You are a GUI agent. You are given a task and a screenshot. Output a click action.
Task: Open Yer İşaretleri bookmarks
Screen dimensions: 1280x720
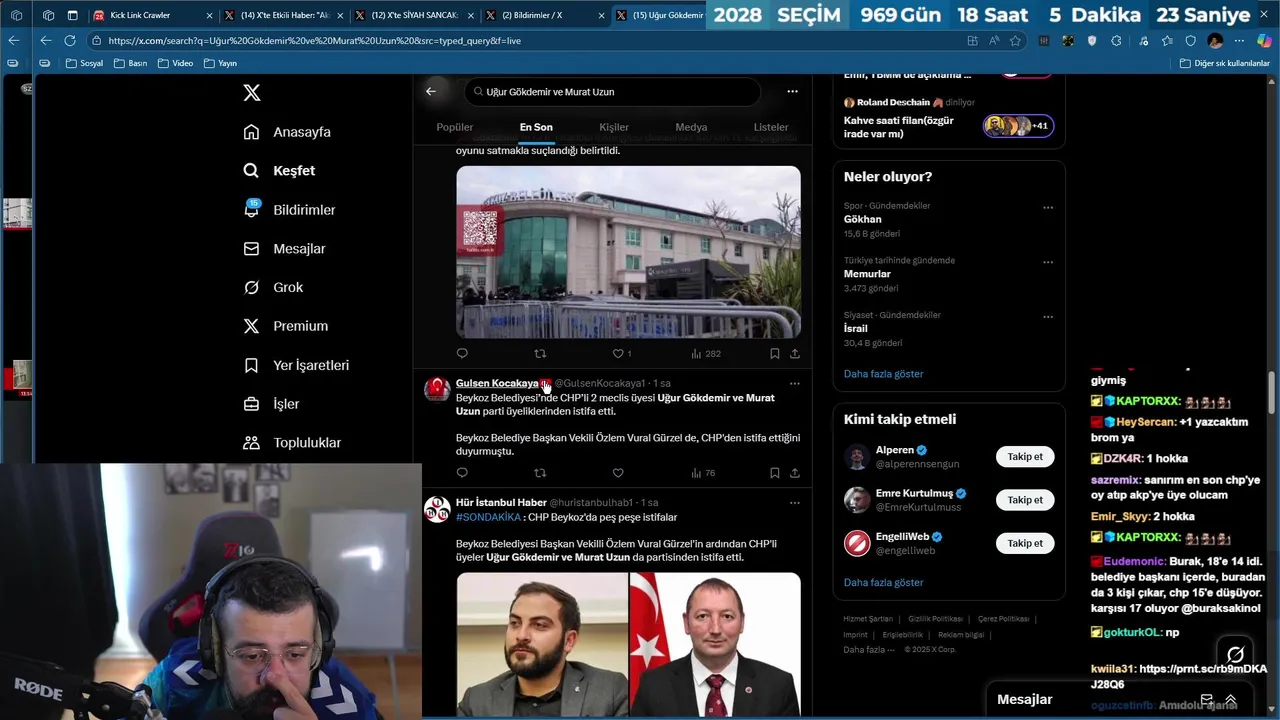(296, 365)
